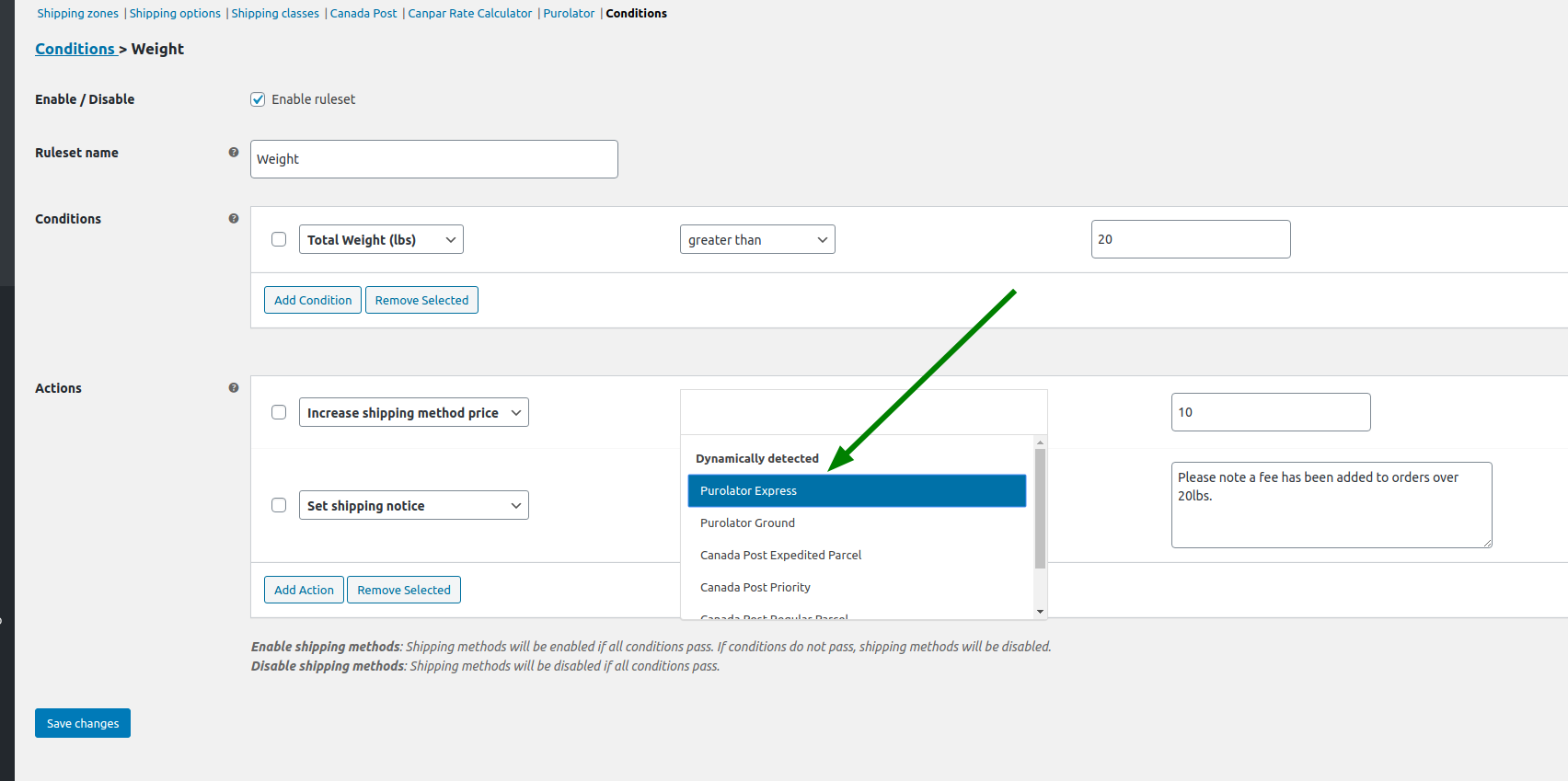Screen dimensions: 1568x781
Task: Open the Shipping zones tab
Action: click(77, 14)
